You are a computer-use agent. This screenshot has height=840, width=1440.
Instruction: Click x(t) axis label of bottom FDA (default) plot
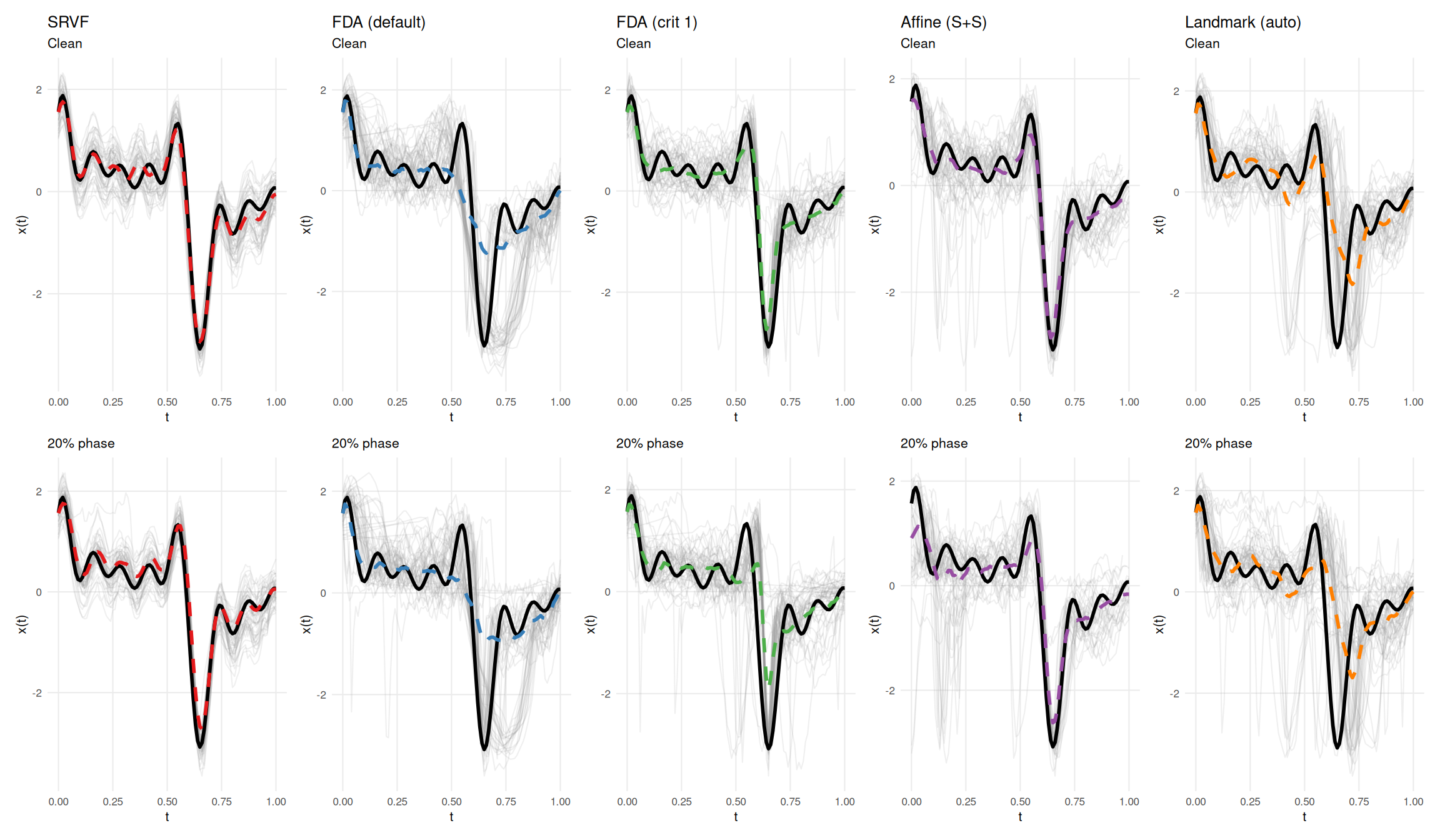(x=306, y=624)
